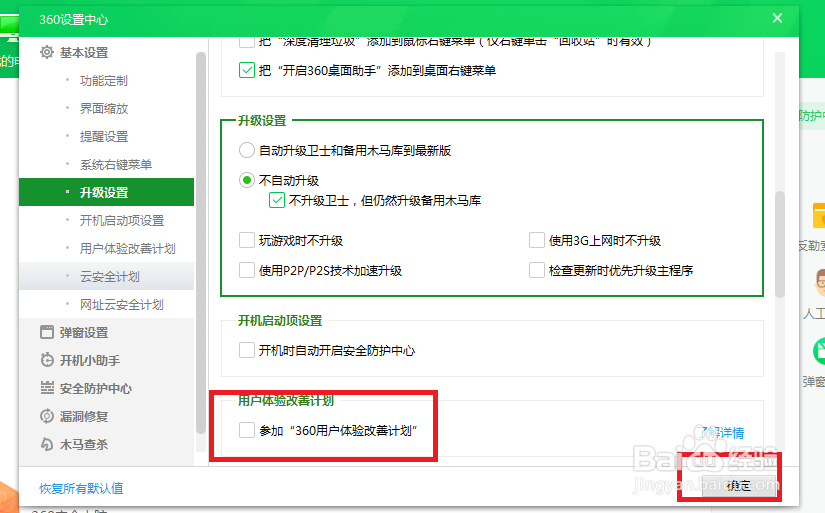Screen dimensions: 825x513
Task: Open 系统右键菜单 settings page
Action: (116, 165)
